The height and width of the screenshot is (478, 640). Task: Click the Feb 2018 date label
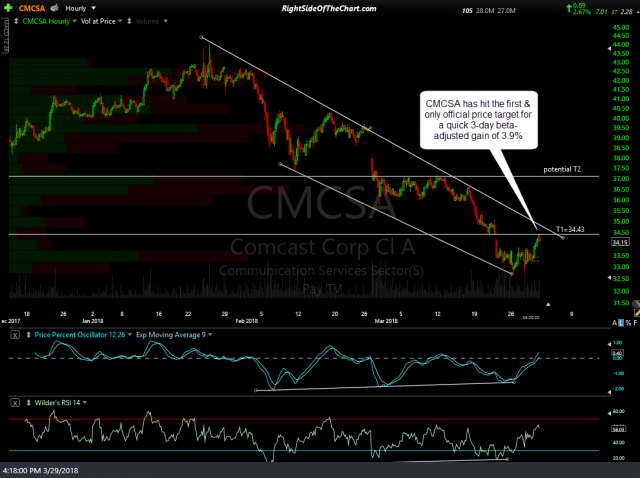(247, 321)
